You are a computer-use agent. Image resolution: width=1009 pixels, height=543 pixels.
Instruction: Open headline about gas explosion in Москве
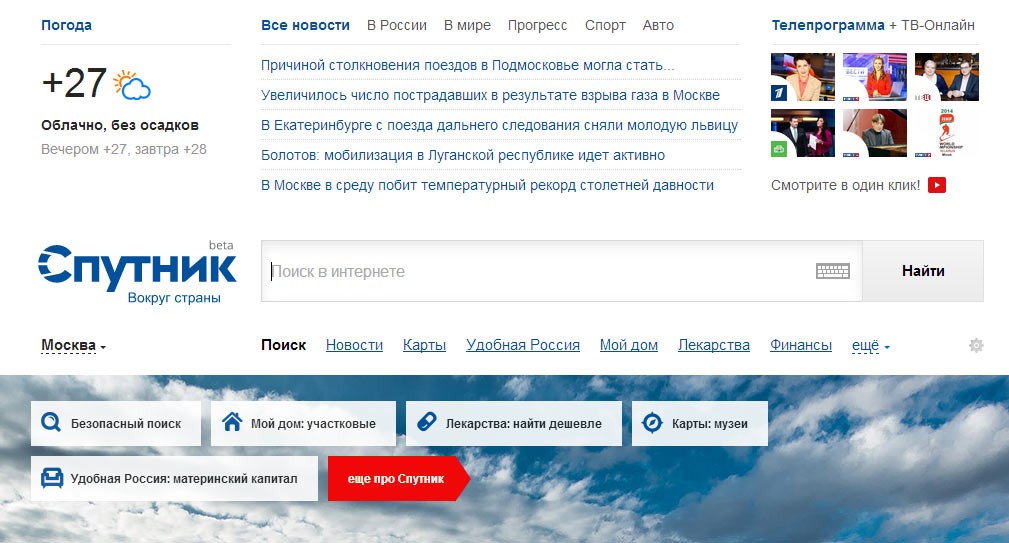[x=490, y=95]
